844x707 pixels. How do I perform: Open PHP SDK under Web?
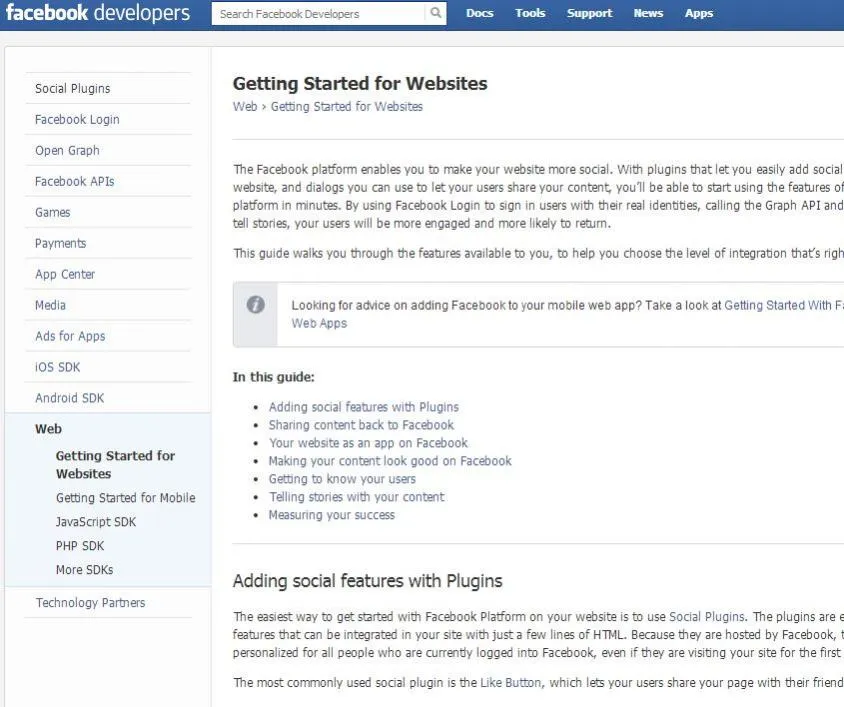click(80, 545)
